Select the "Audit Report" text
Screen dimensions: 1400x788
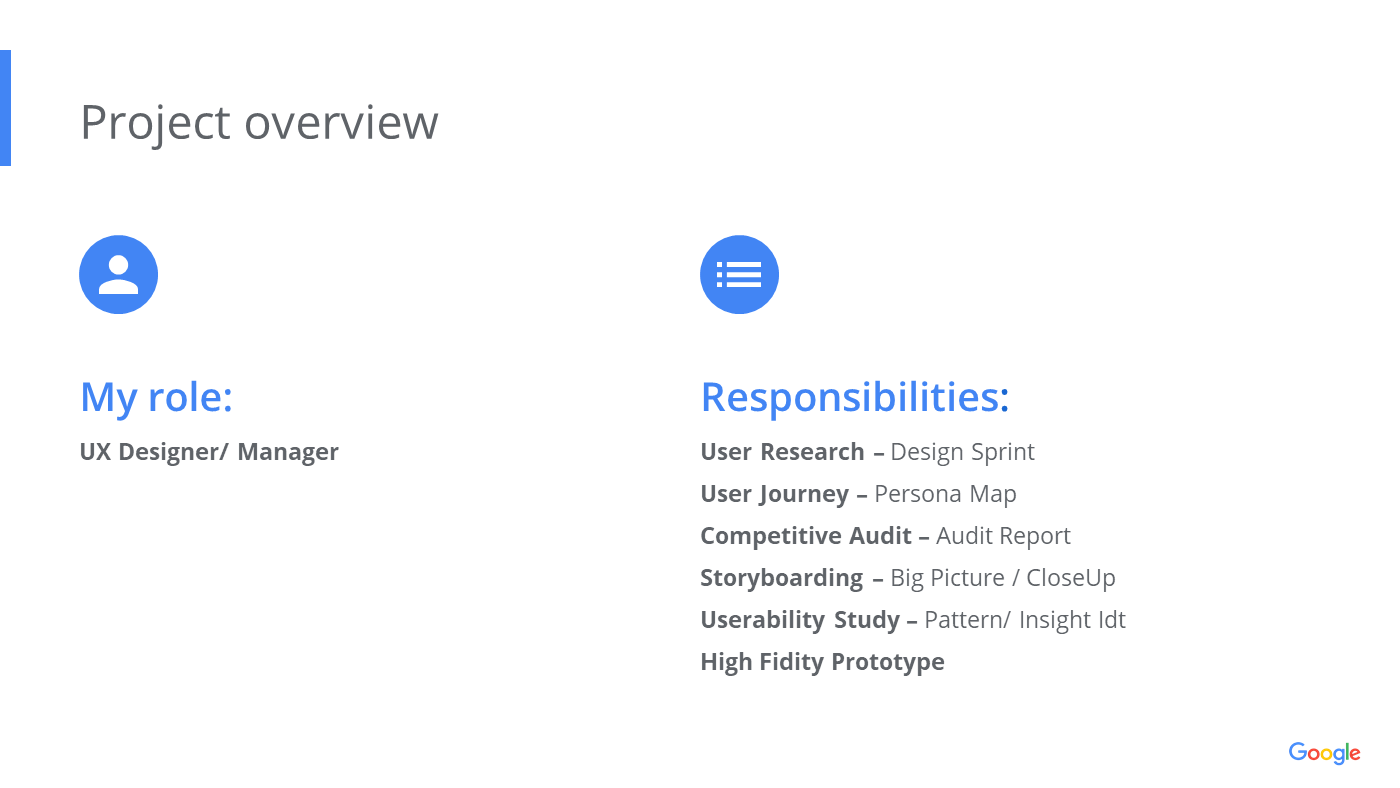pyautogui.click(x=1003, y=536)
